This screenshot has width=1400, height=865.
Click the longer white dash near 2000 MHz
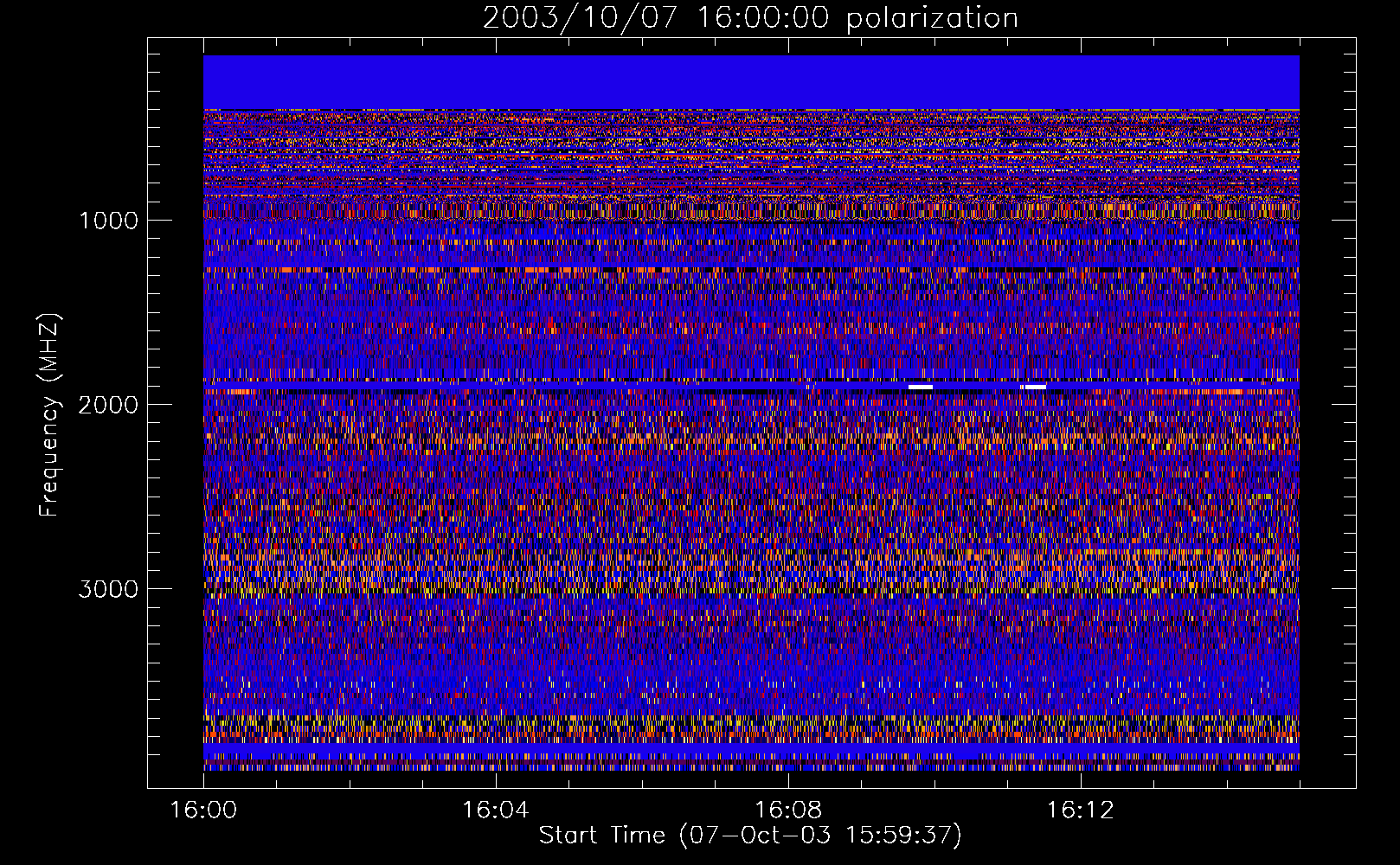pos(921,387)
